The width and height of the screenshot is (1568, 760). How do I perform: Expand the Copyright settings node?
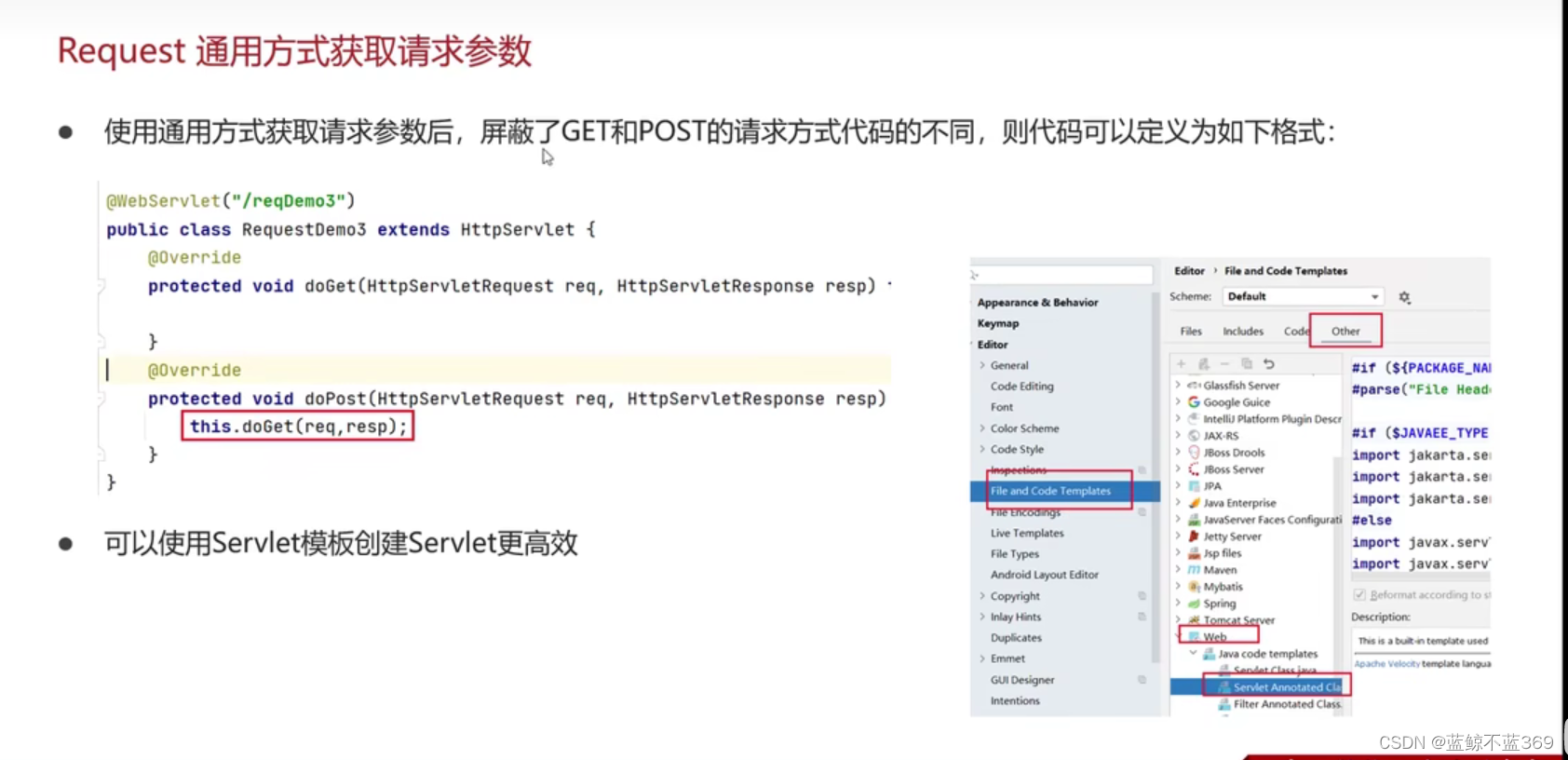982,596
